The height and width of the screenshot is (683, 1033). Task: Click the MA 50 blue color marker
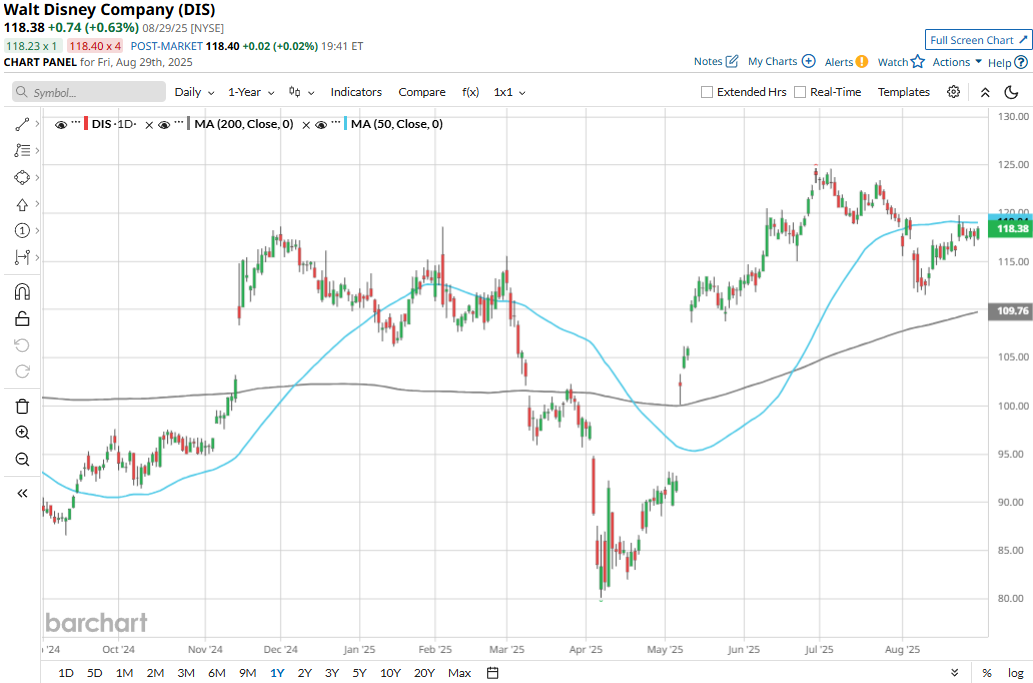coord(346,124)
